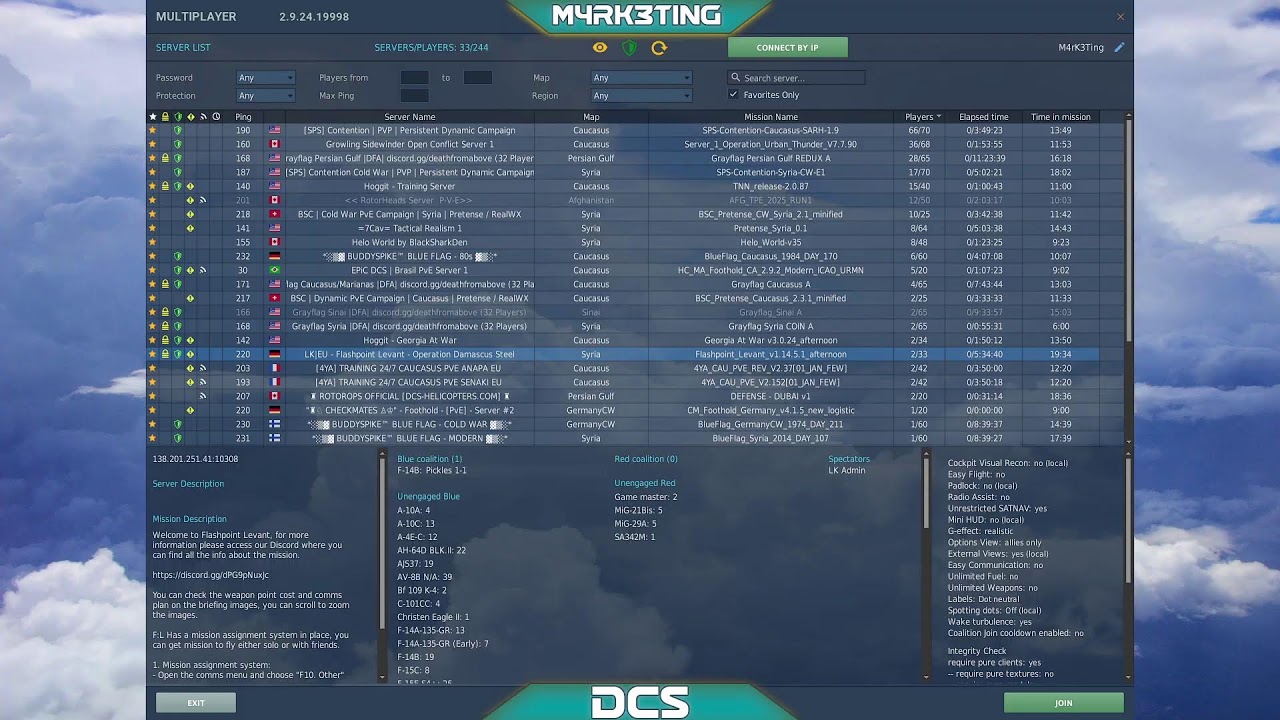The height and width of the screenshot is (720, 1280).
Task: Sort list by Map column header
Action: click(591, 117)
